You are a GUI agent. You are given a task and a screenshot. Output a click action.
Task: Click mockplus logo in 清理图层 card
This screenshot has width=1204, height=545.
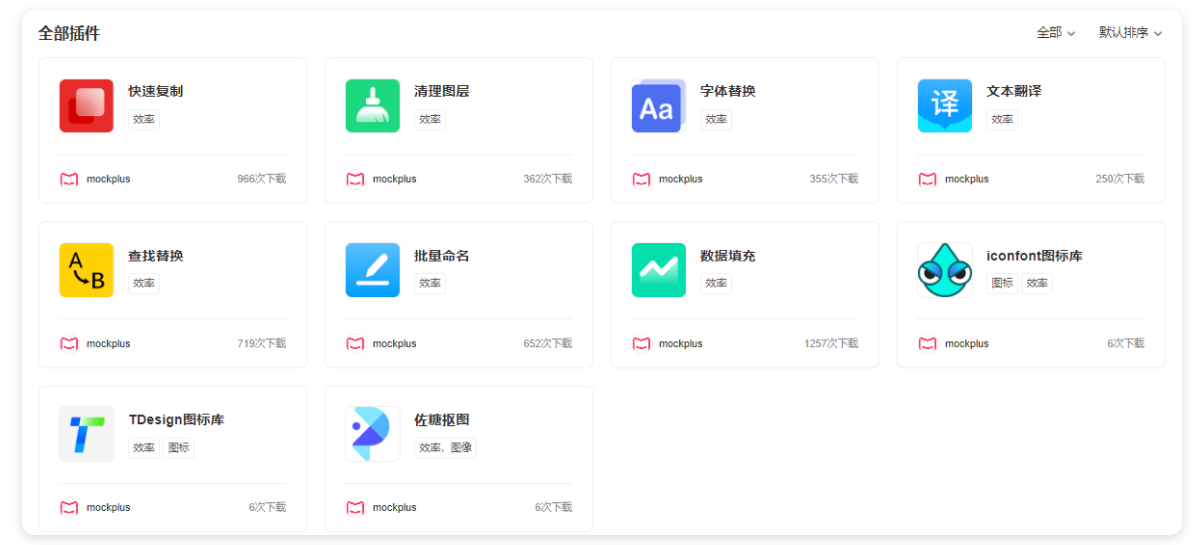pos(355,179)
